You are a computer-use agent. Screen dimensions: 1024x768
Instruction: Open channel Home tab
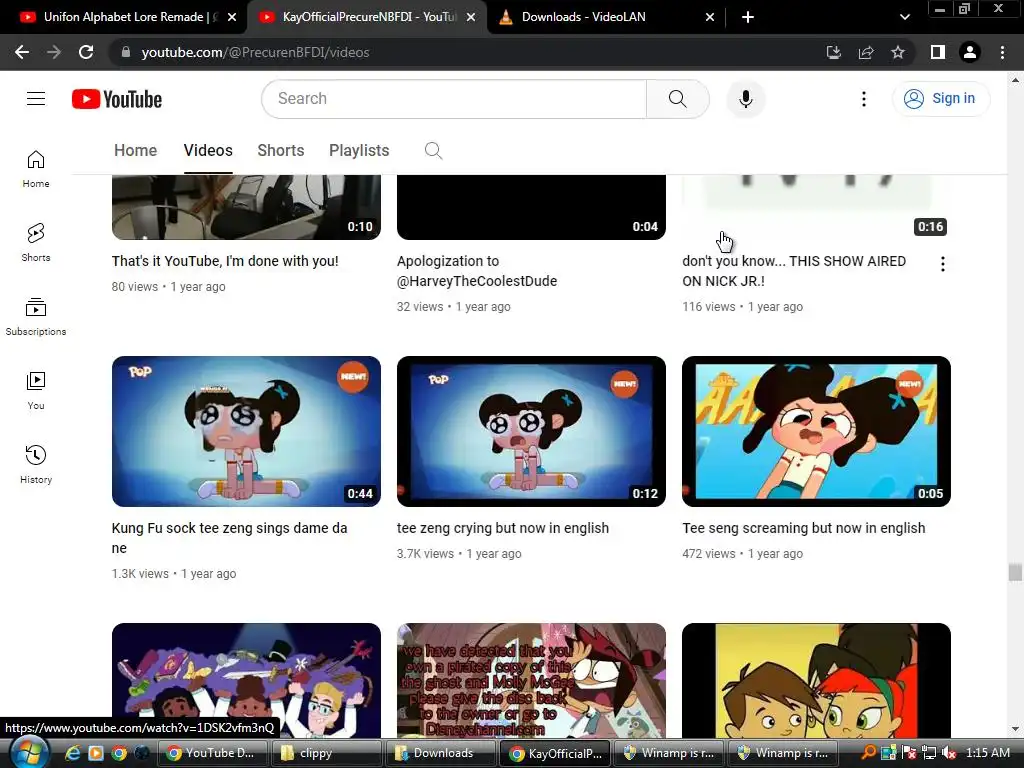(135, 151)
